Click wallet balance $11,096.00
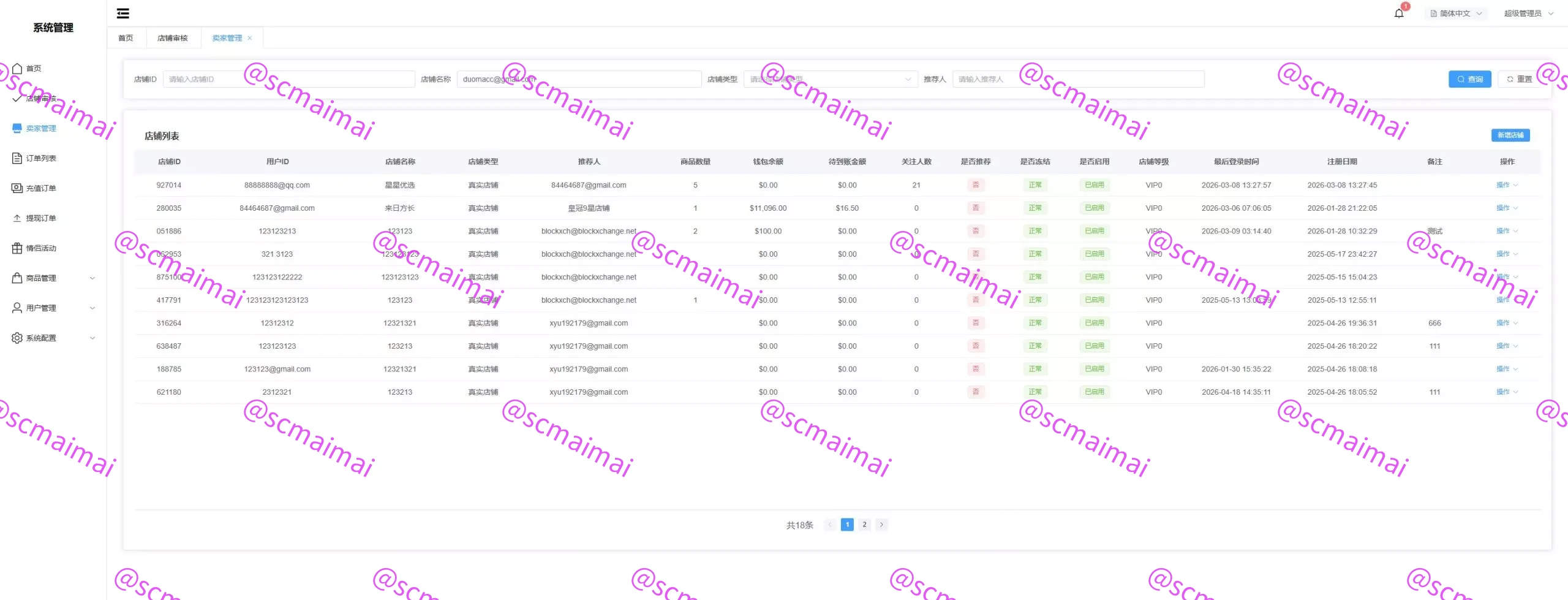The image size is (1568, 600). click(x=768, y=208)
